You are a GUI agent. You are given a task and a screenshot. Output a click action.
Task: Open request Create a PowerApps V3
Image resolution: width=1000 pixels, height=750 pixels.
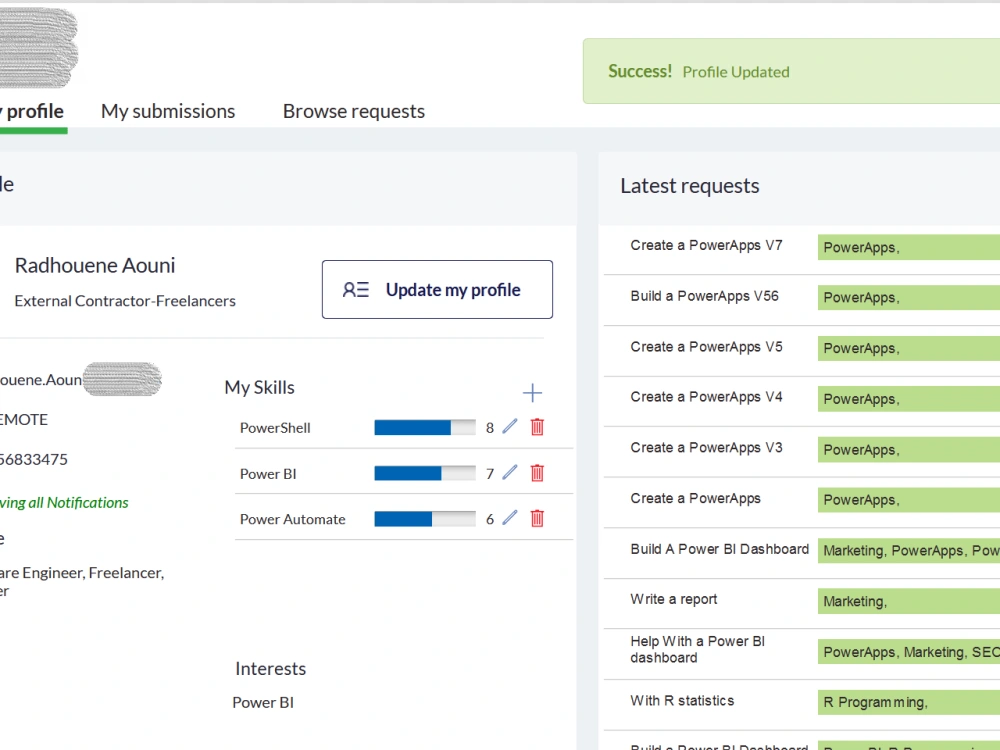706,448
